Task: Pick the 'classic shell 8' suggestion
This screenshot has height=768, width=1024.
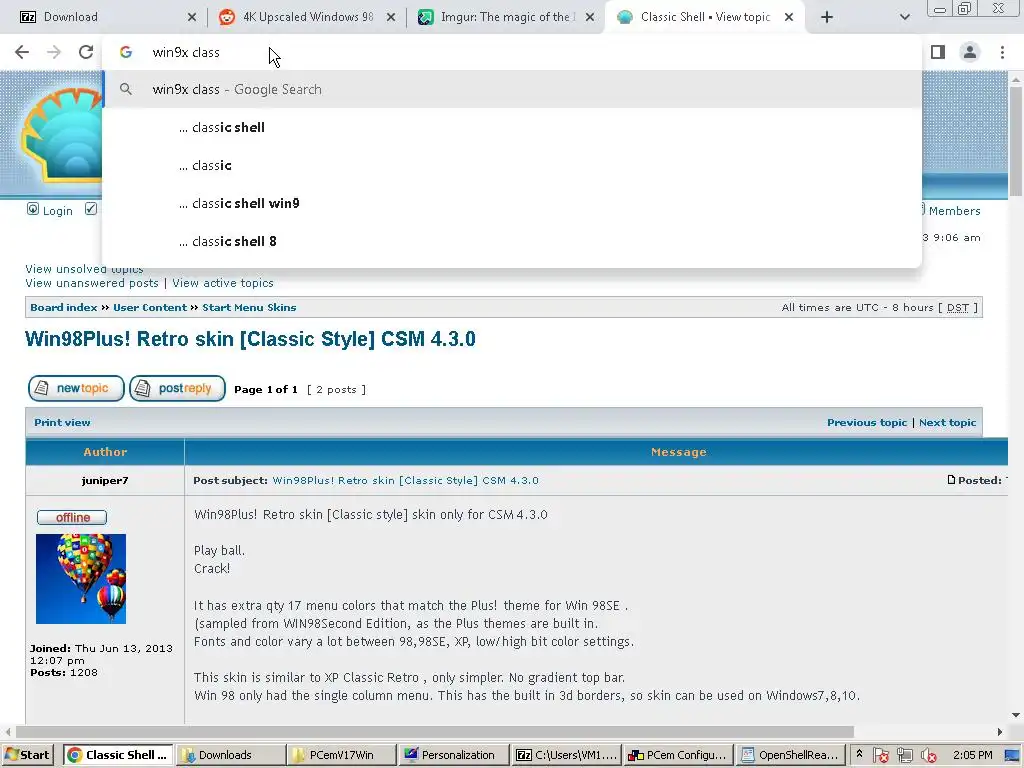Action: click(512, 241)
